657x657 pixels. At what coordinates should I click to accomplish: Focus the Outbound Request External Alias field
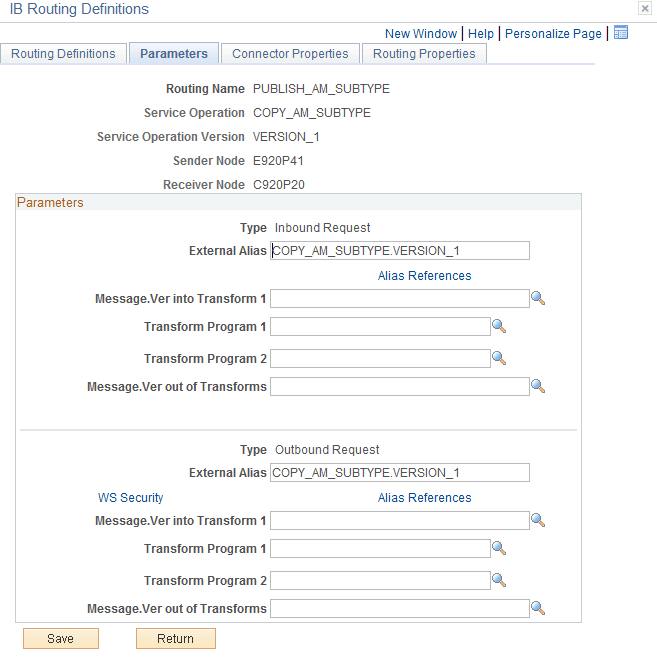pyautogui.click(x=400, y=473)
